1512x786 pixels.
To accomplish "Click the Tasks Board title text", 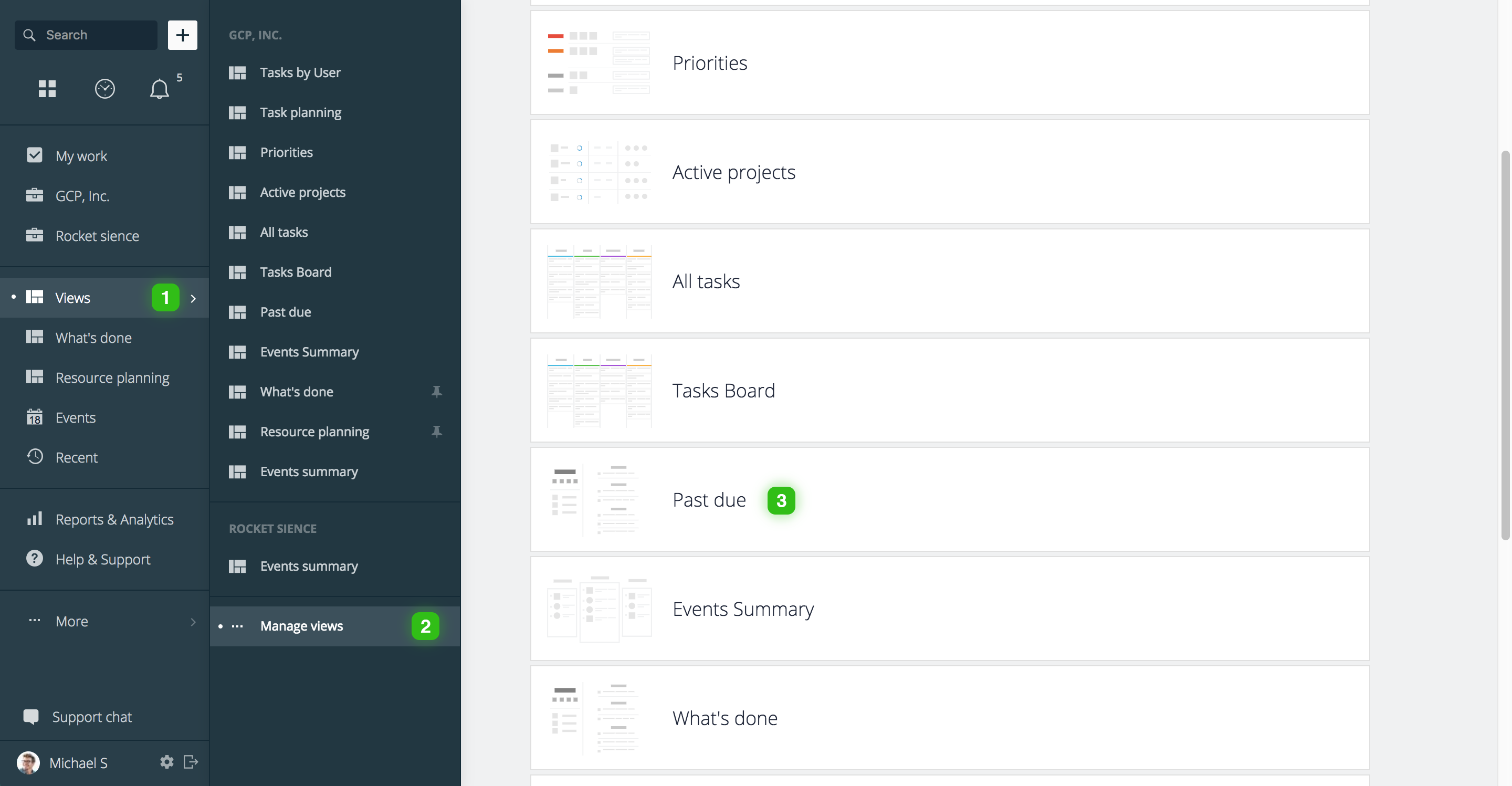I will tap(724, 391).
